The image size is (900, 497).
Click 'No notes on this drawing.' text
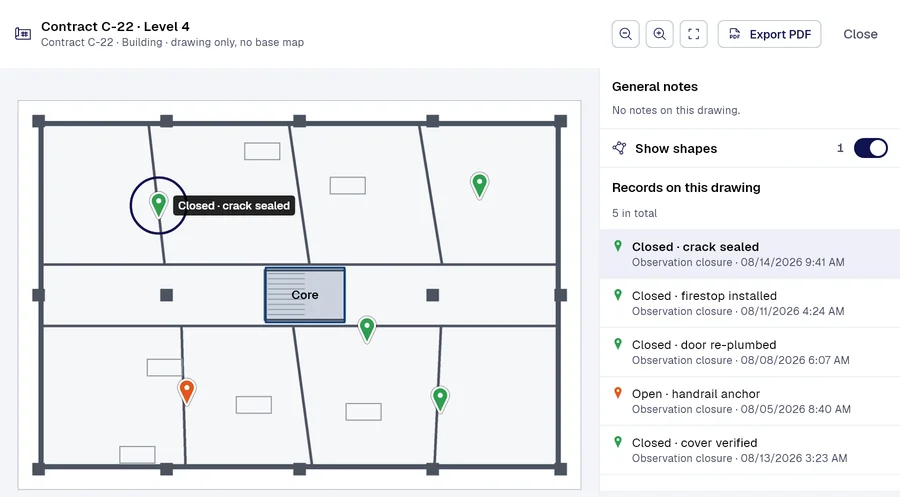[x=676, y=110]
